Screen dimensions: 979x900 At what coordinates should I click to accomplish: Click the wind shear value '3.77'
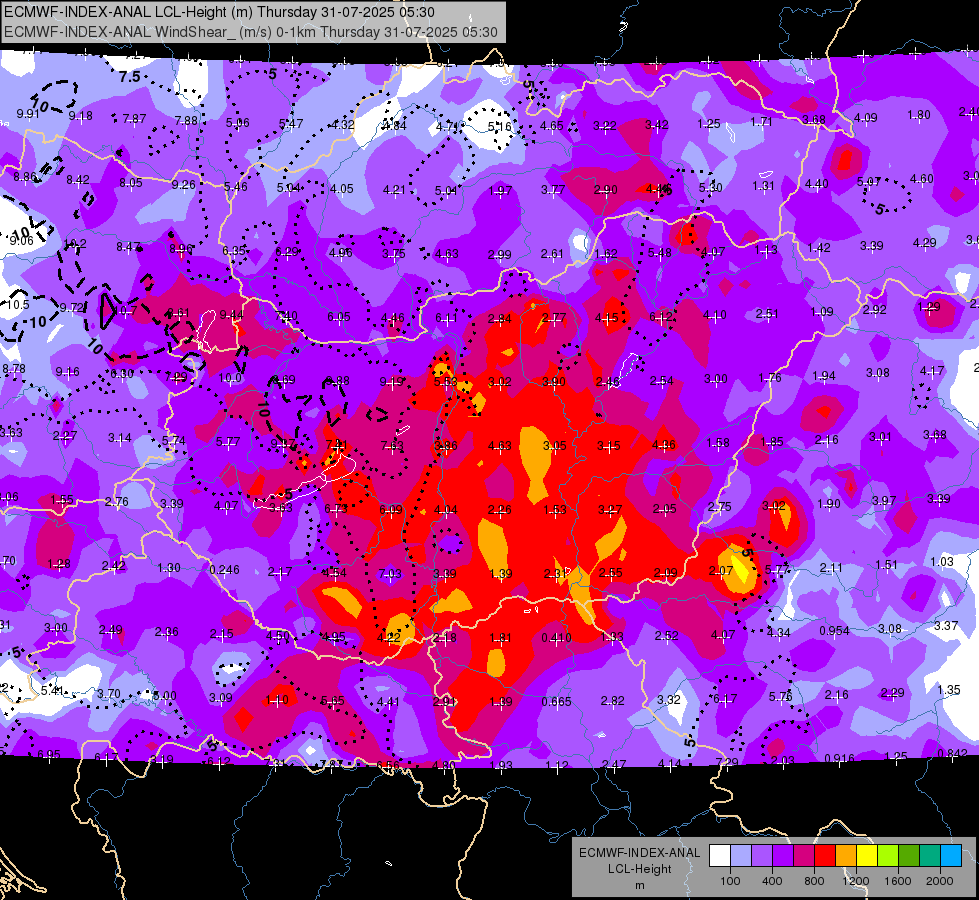(x=553, y=189)
